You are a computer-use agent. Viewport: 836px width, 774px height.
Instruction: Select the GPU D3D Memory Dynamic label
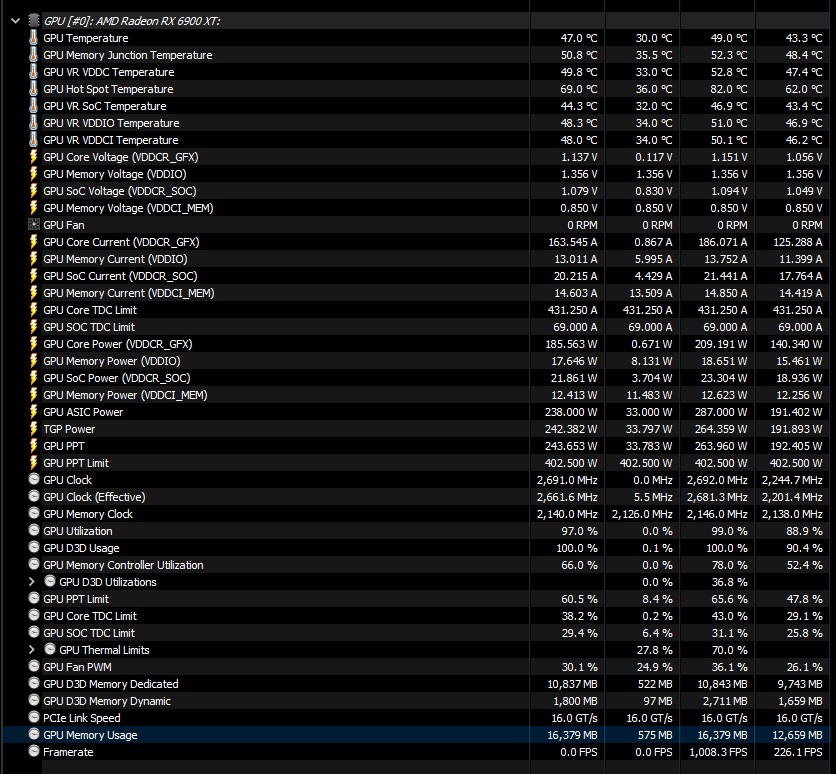(107, 701)
